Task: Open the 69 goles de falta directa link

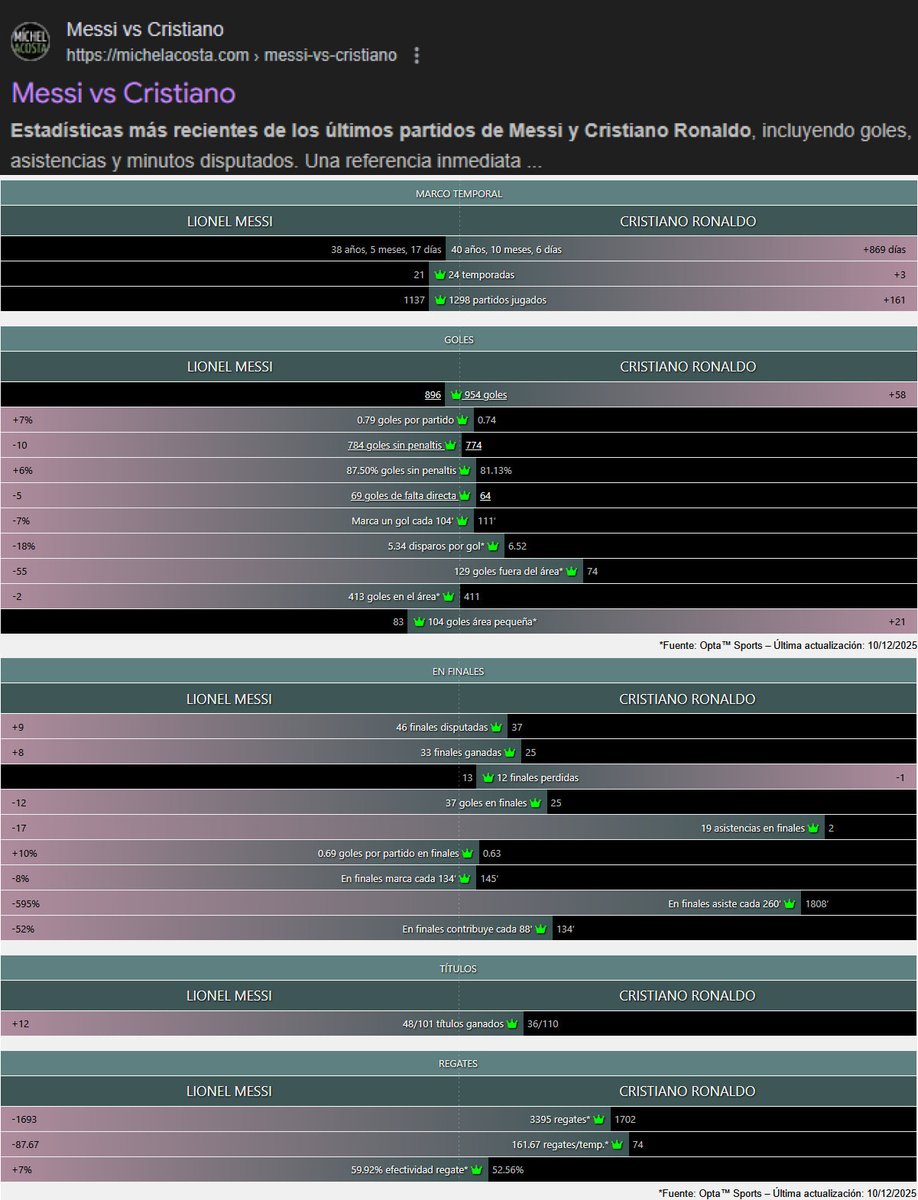Action: click(x=406, y=496)
